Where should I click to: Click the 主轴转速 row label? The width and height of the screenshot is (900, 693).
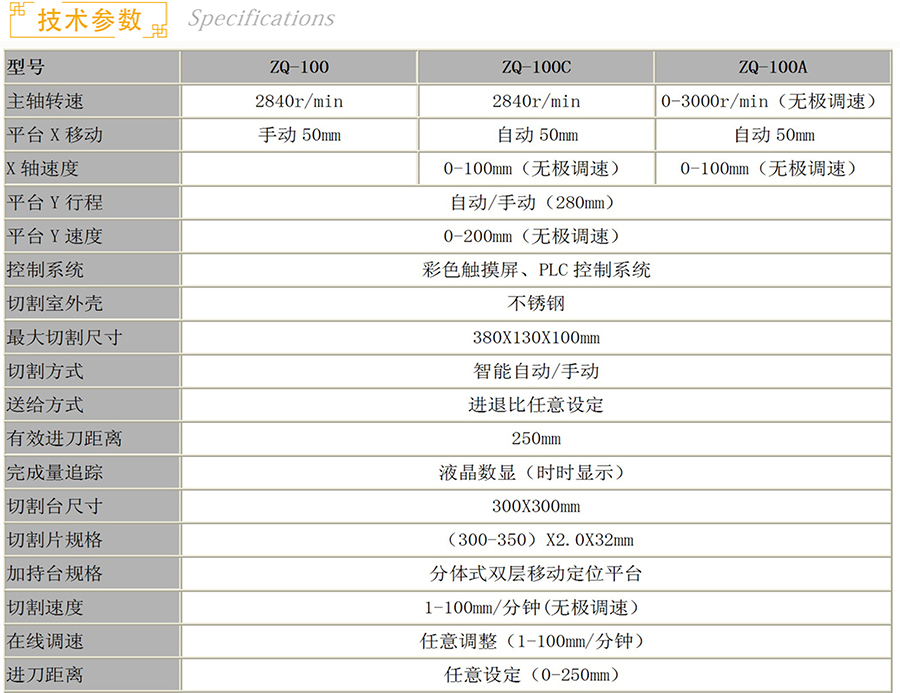(x=45, y=102)
